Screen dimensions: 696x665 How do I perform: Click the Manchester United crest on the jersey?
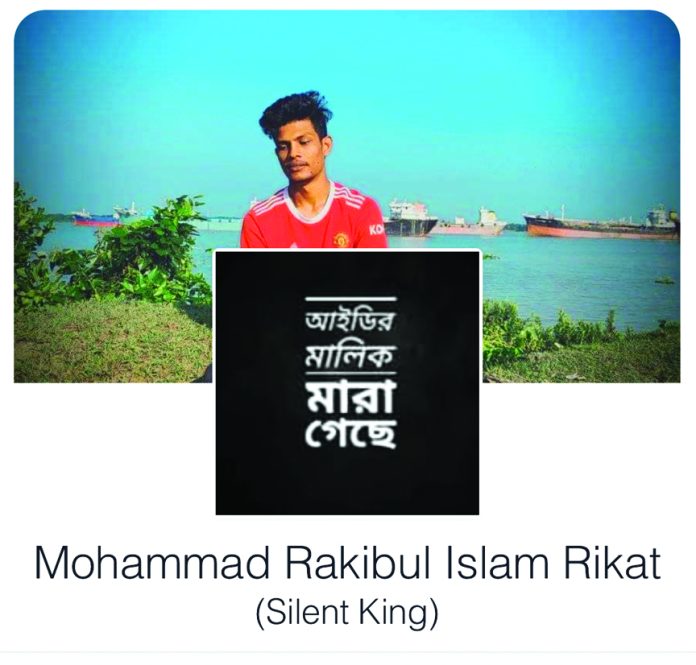[340, 240]
